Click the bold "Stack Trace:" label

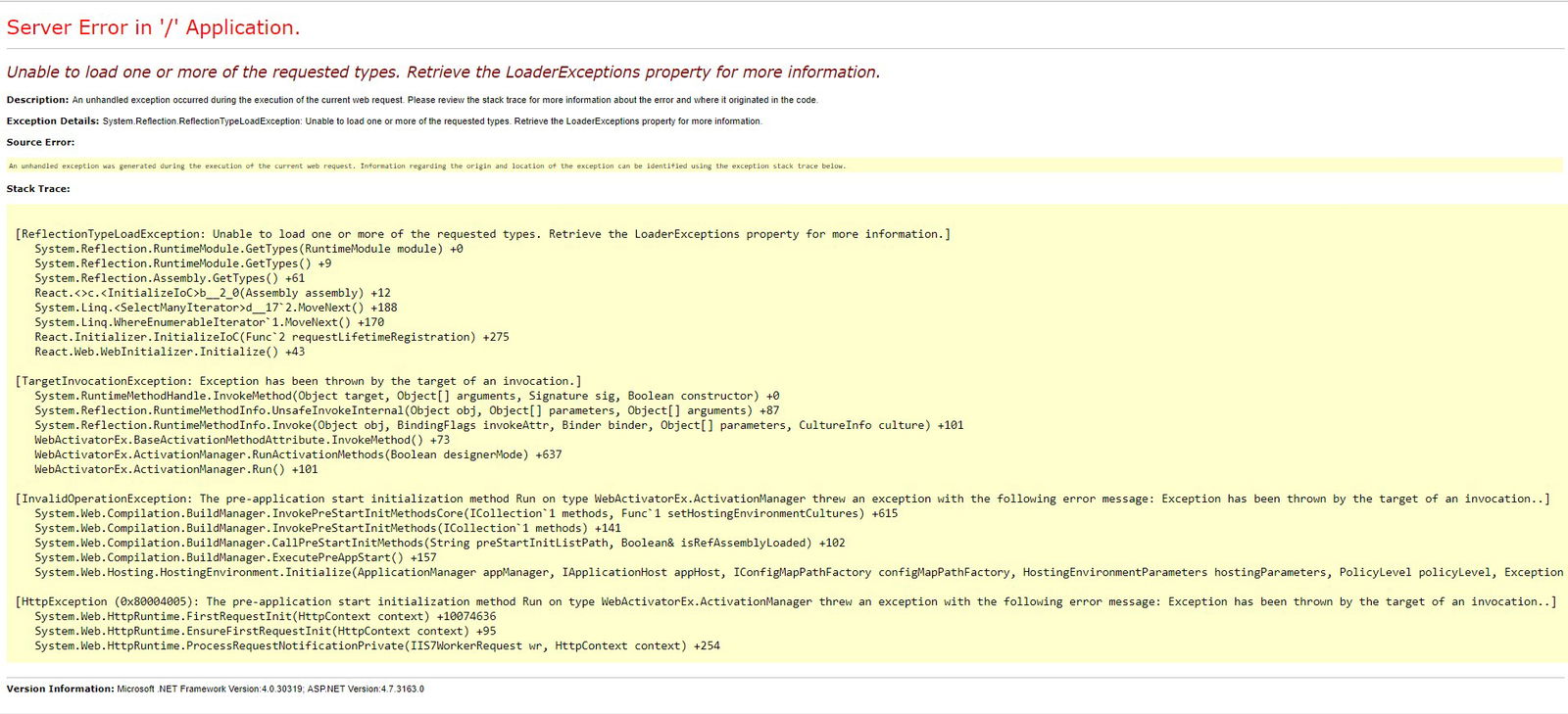point(38,189)
